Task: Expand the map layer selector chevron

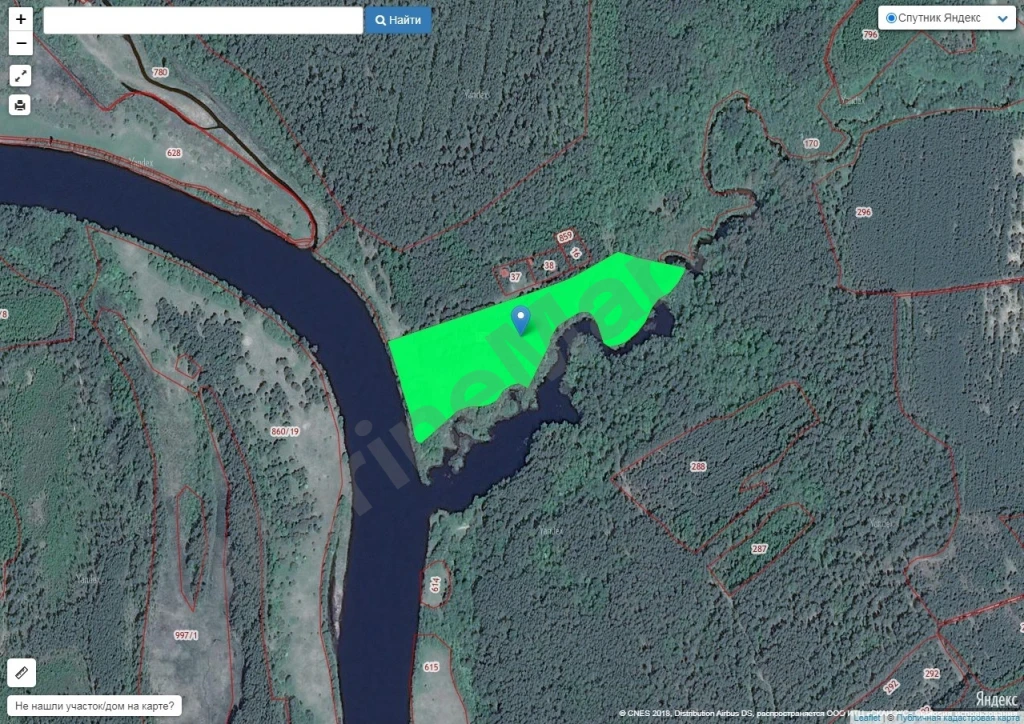Action: pyautogui.click(x=1003, y=19)
